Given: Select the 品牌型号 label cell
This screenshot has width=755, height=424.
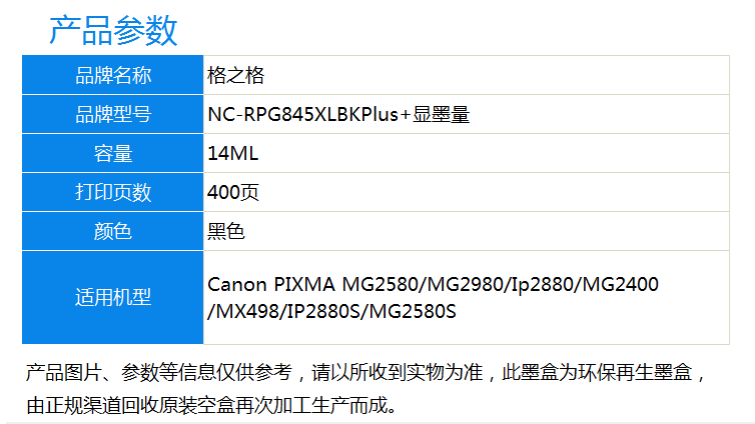Looking at the screenshot, I should pyautogui.click(x=113, y=114).
